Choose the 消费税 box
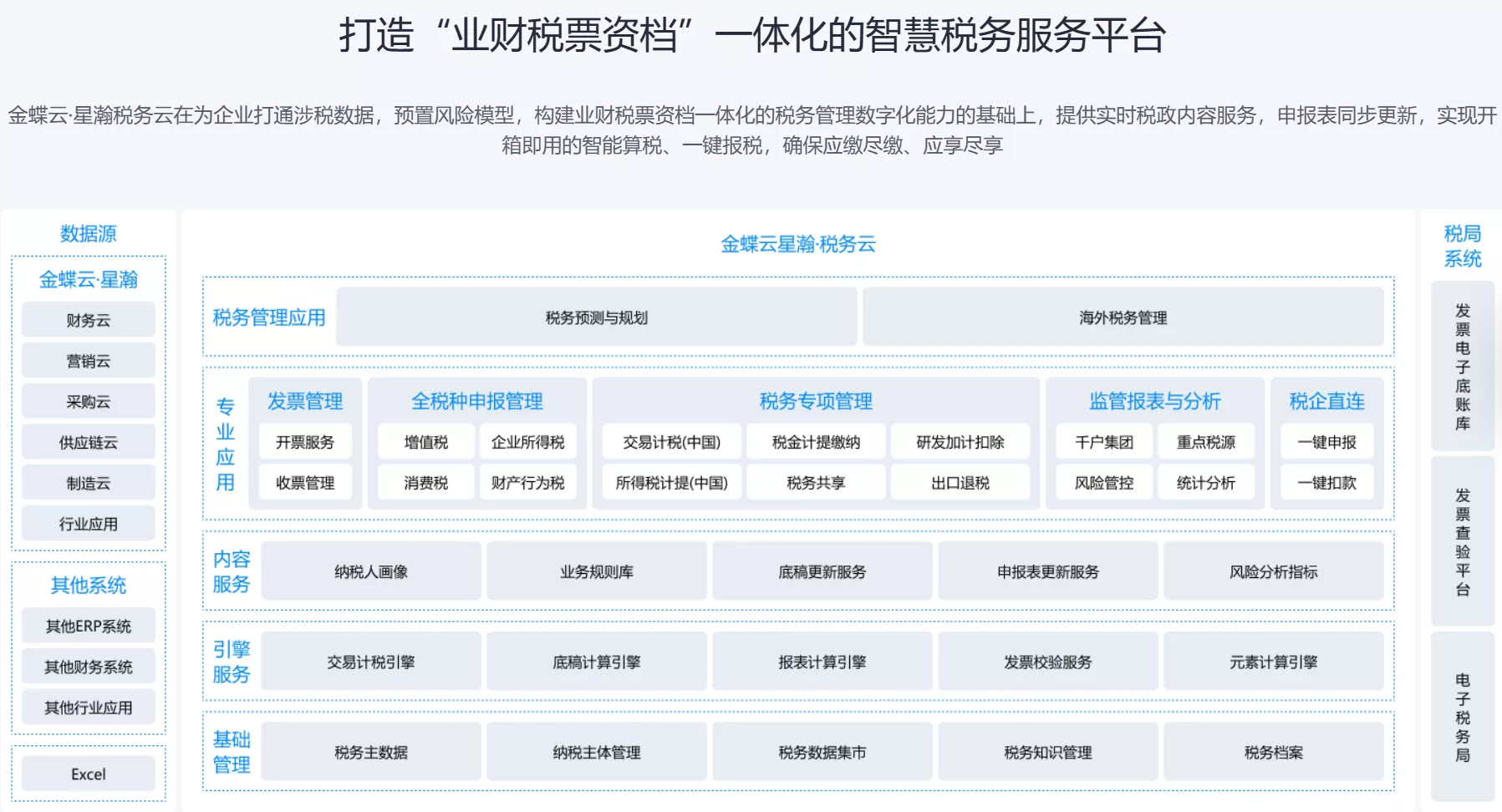The image size is (1502, 812). click(x=426, y=483)
